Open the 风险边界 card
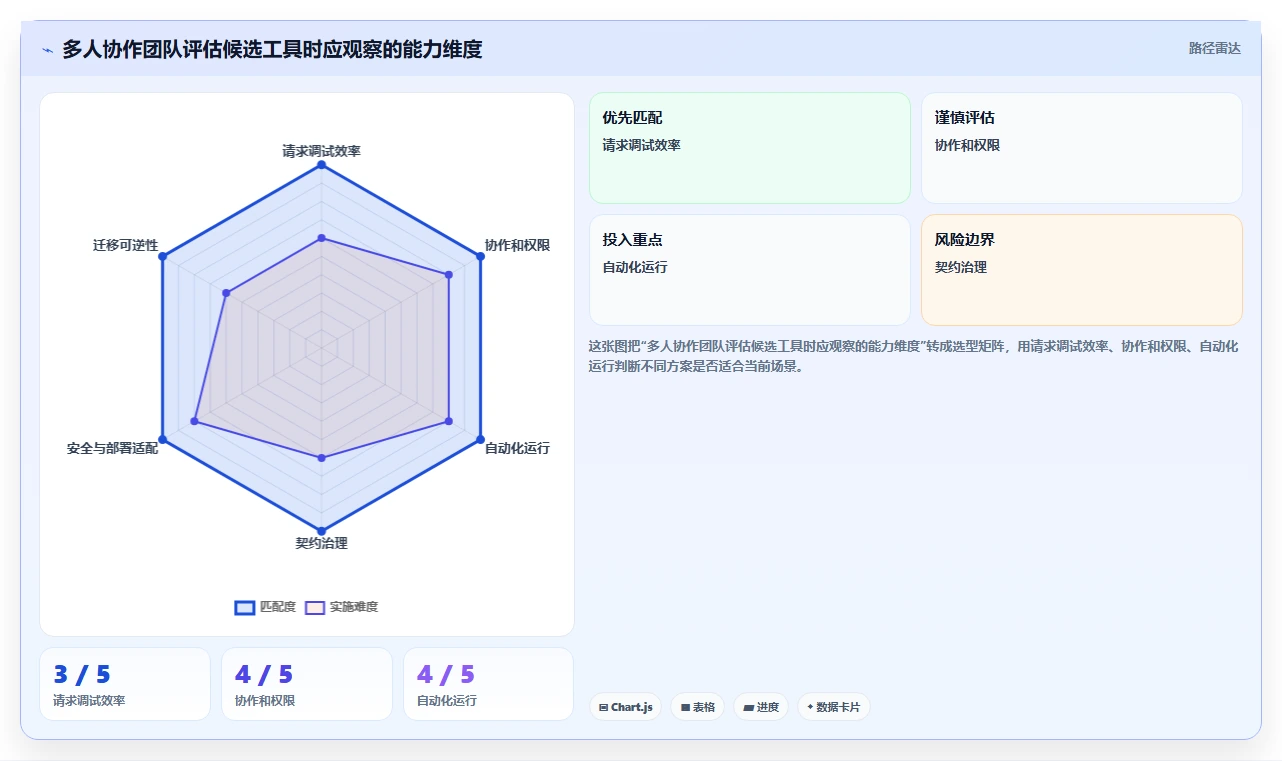The width and height of the screenshot is (1282, 761). point(1082,270)
